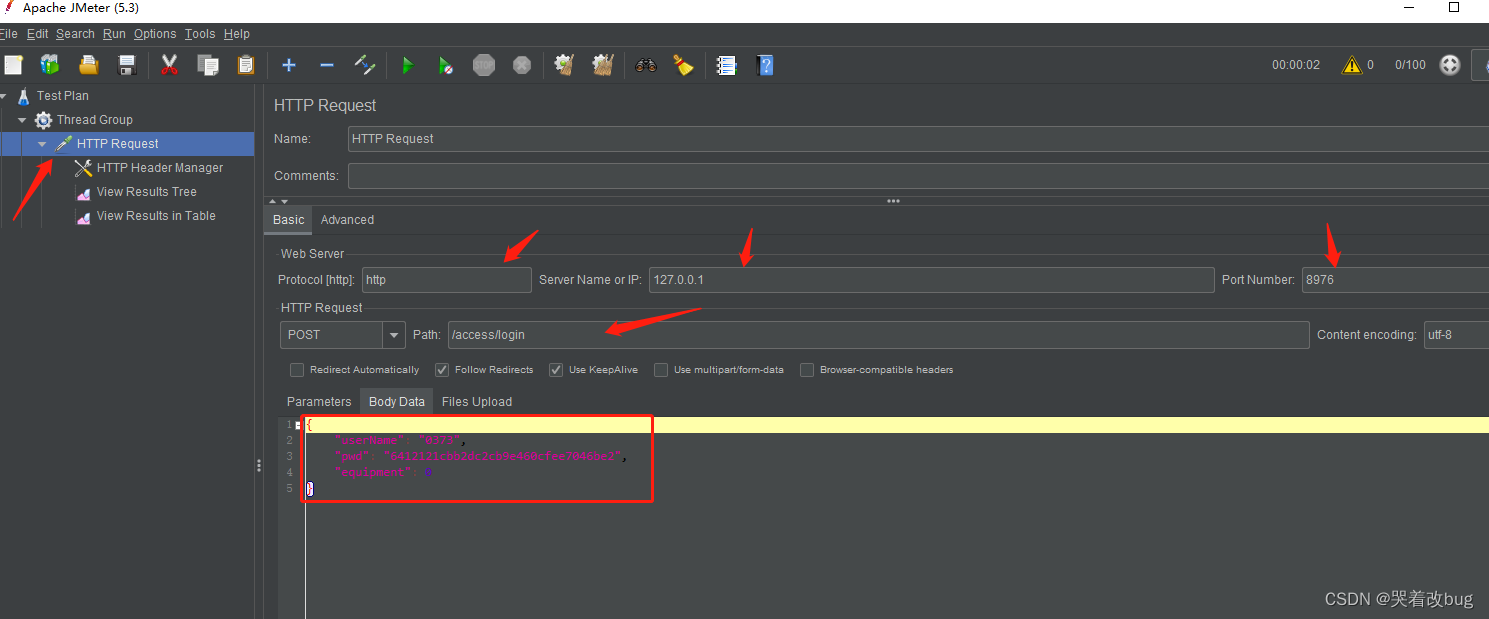1489x619 pixels.
Task: Collapse the HTTP Request node arrow
Action: 42,144
